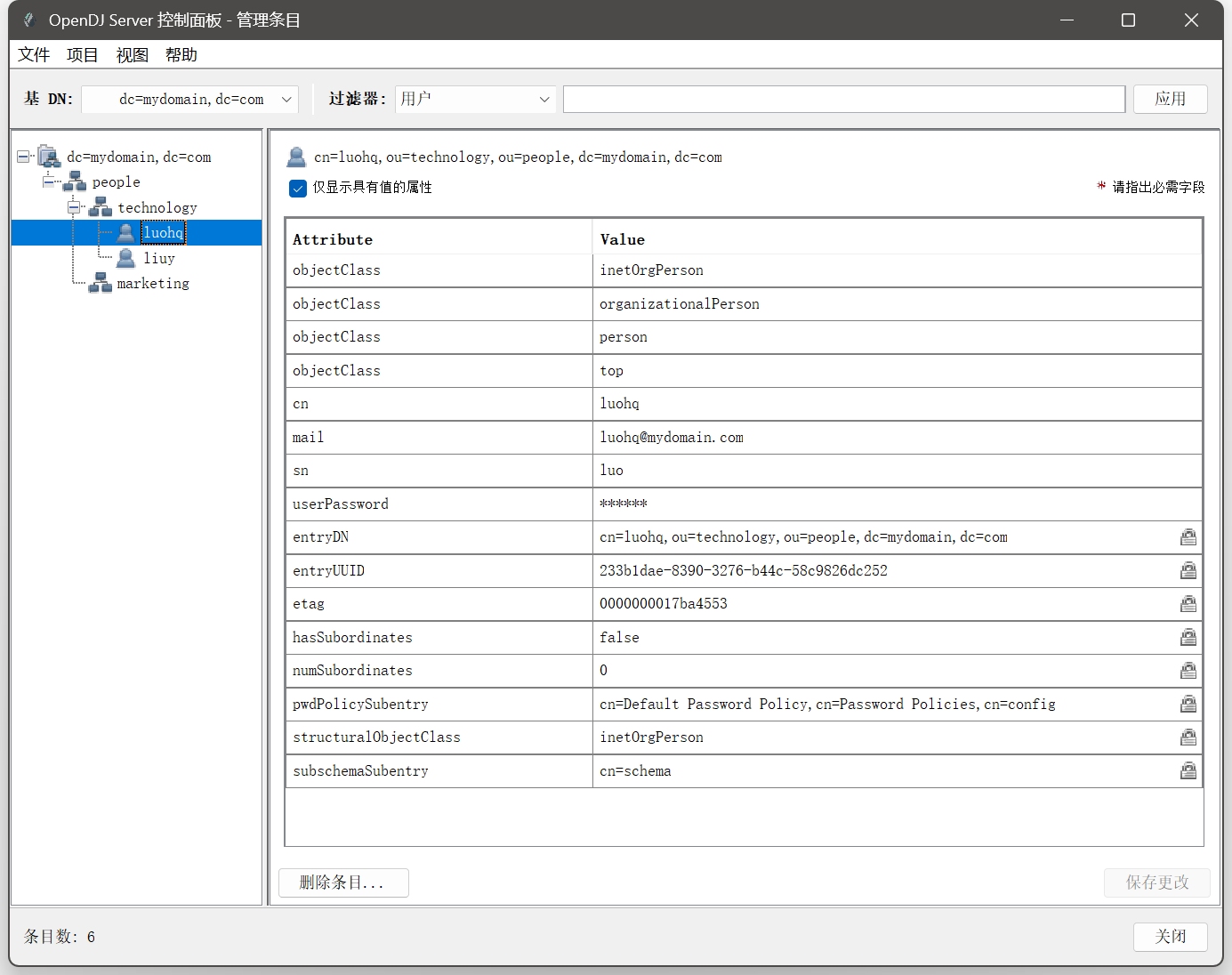Click the read-only lock icon for pwdPolicySubentry
The width and height of the screenshot is (1232, 975).
click(1188, 704)
